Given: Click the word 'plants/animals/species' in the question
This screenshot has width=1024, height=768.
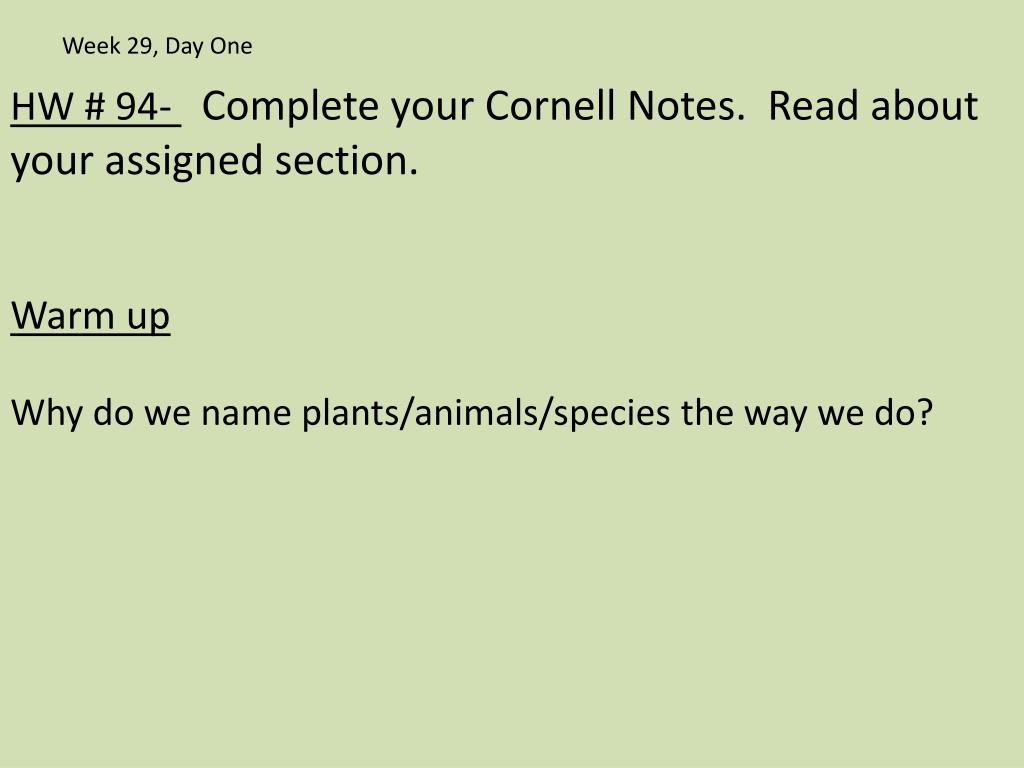Looking at the screenshot, I should click(486, 414).
